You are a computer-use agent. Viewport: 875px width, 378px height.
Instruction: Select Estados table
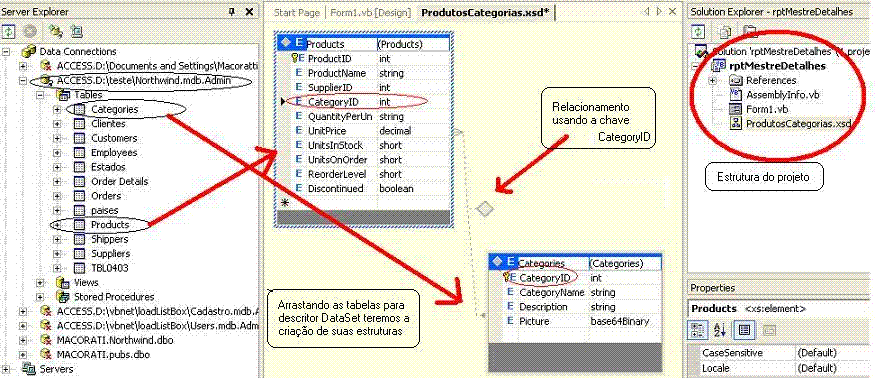coord(108,167)
